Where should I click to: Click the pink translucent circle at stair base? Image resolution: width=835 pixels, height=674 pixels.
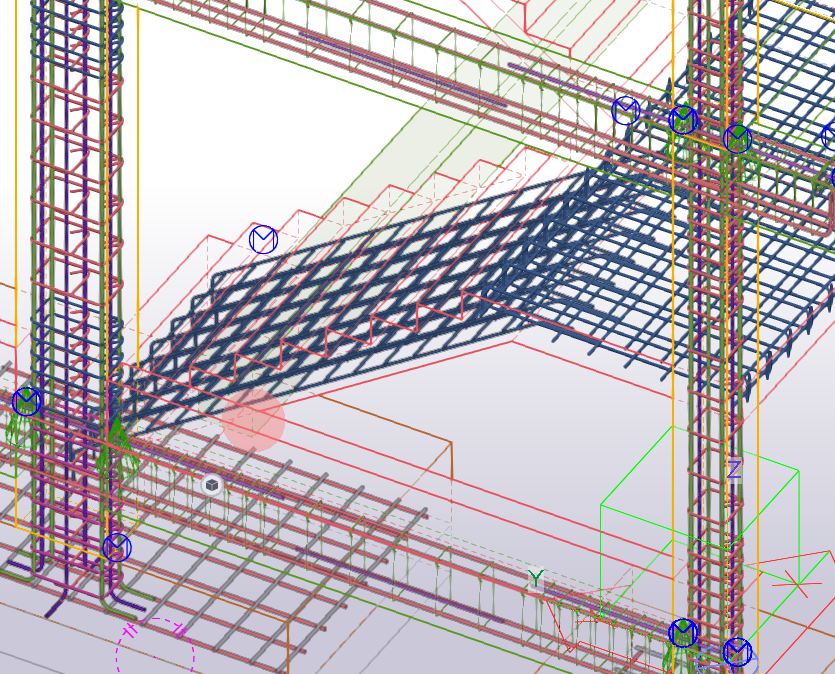[x=254, y=422]
